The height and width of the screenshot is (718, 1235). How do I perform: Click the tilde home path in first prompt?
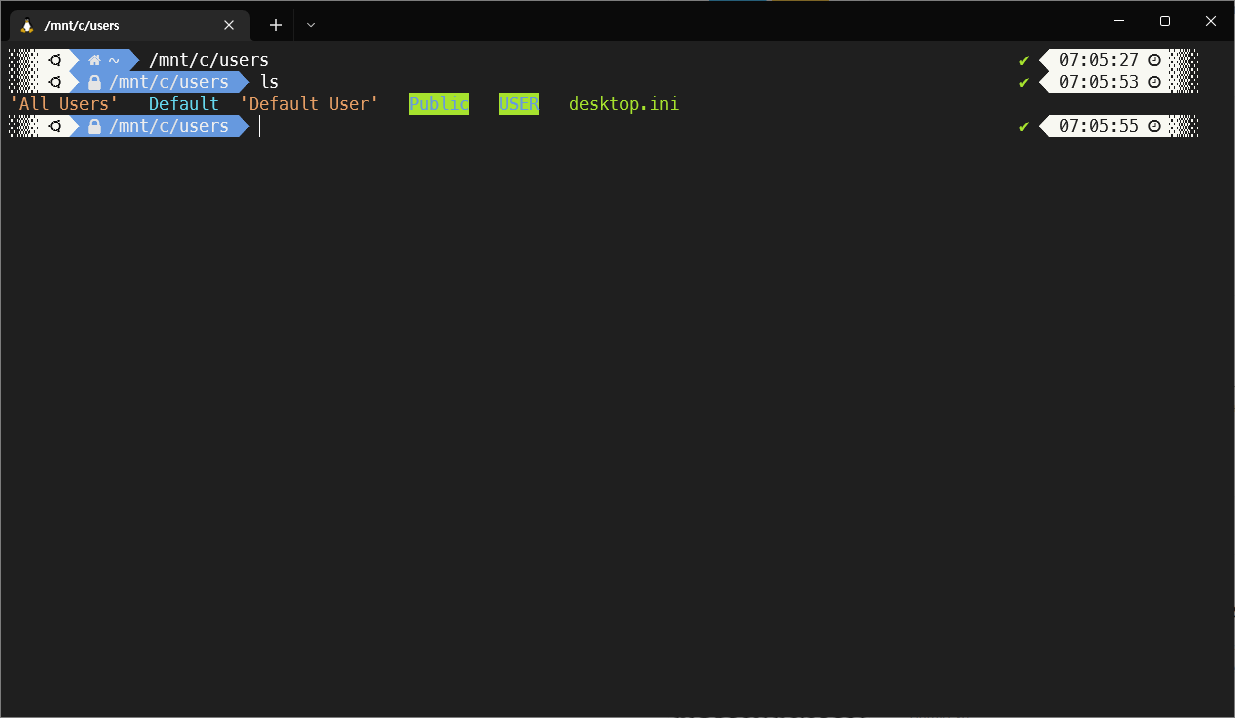114,60
